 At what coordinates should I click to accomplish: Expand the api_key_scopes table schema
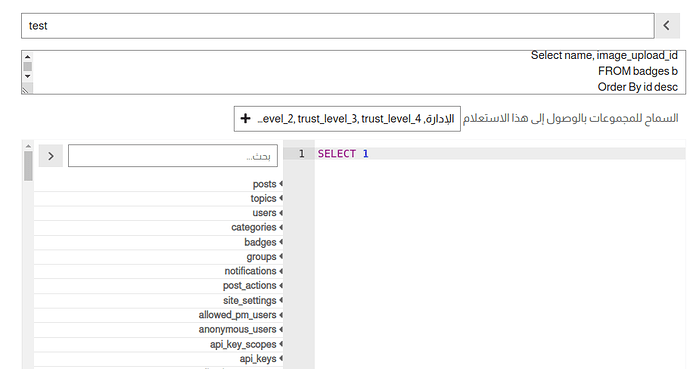click(158, 344)
